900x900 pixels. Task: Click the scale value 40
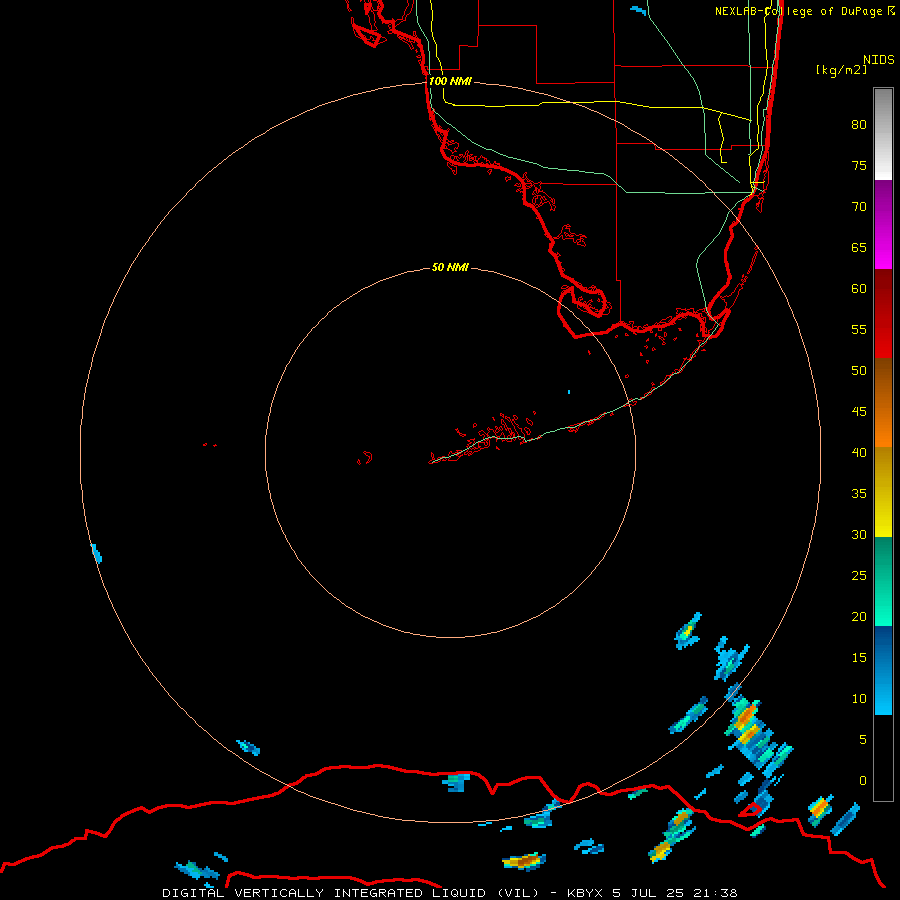(x=859, y=453)
